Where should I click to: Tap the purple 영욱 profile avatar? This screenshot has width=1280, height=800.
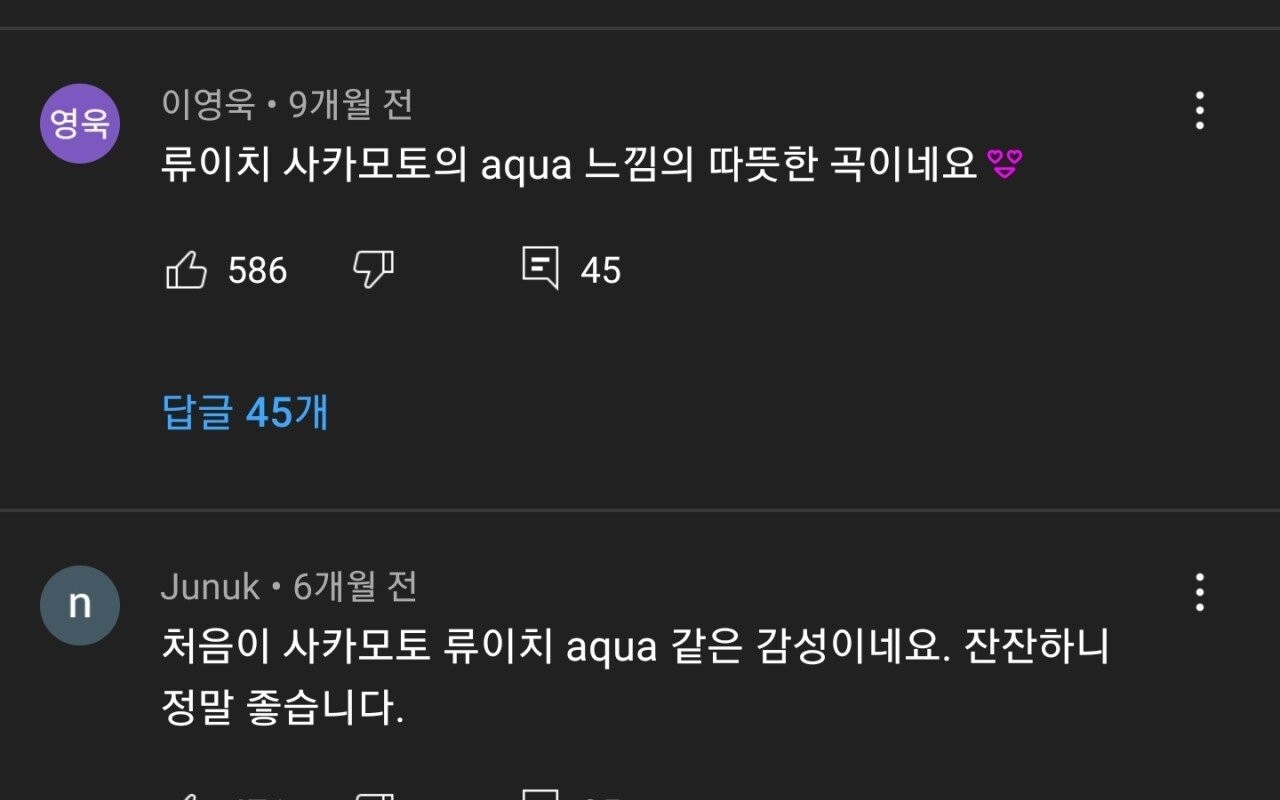80,124
